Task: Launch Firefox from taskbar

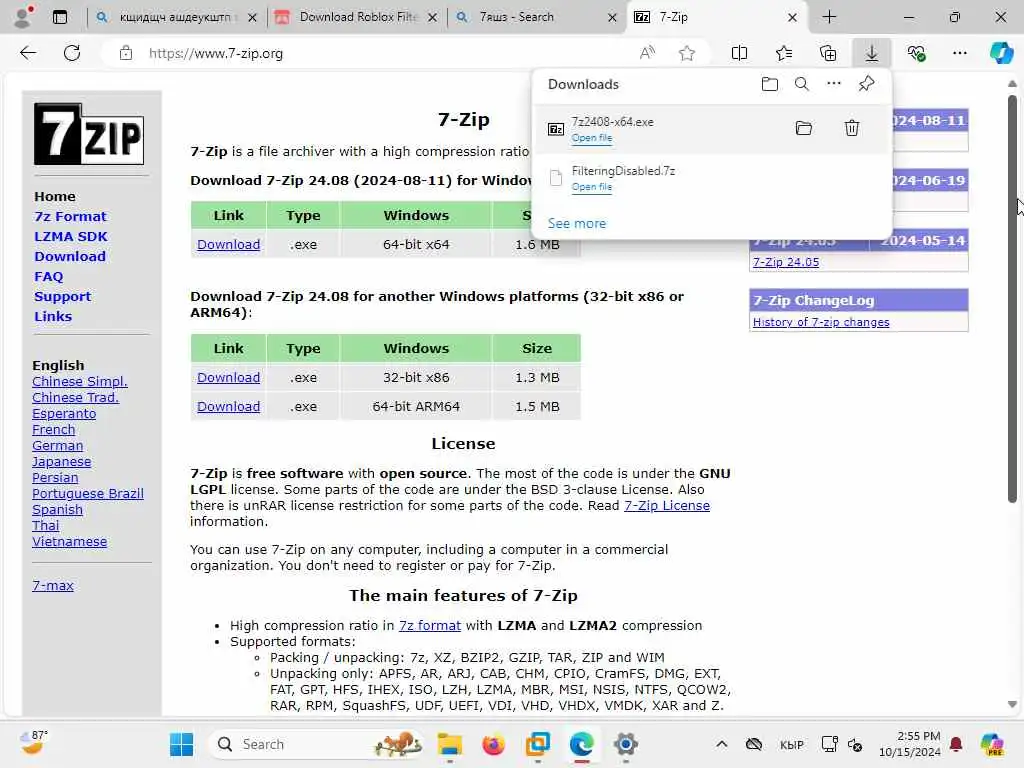Action: coord(493,744)
